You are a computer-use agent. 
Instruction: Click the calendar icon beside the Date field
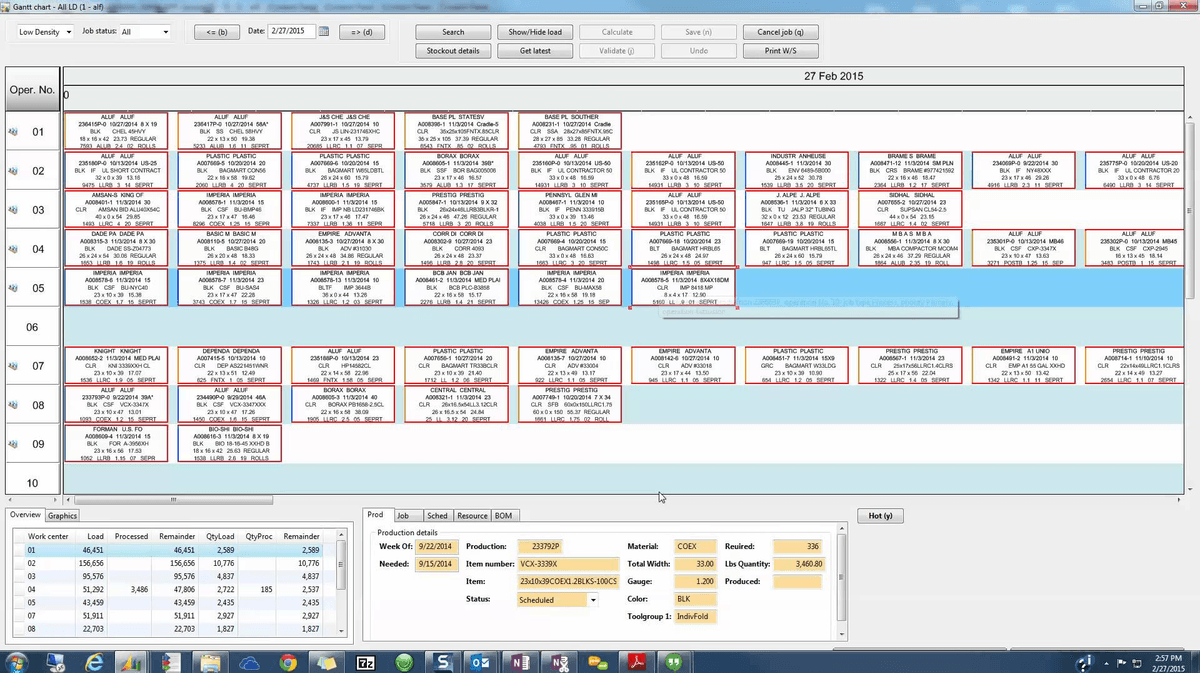point(323,30)
